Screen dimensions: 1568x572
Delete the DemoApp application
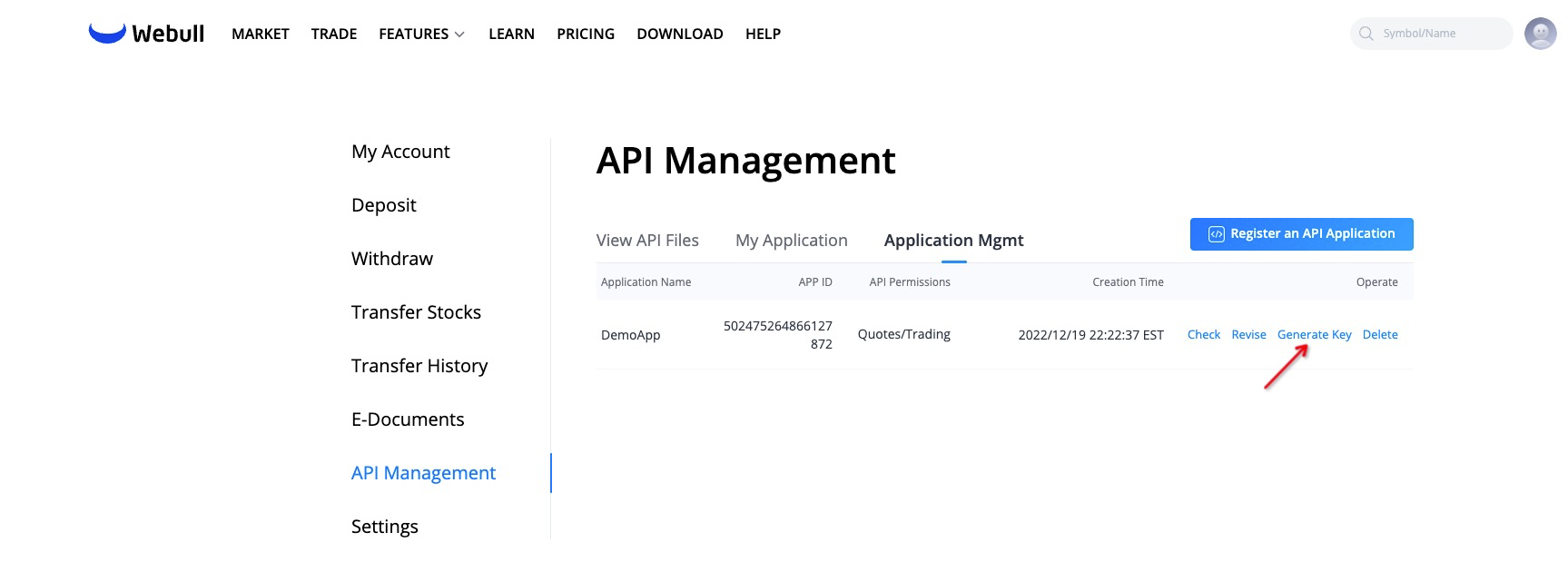(x=1379, y=335)
